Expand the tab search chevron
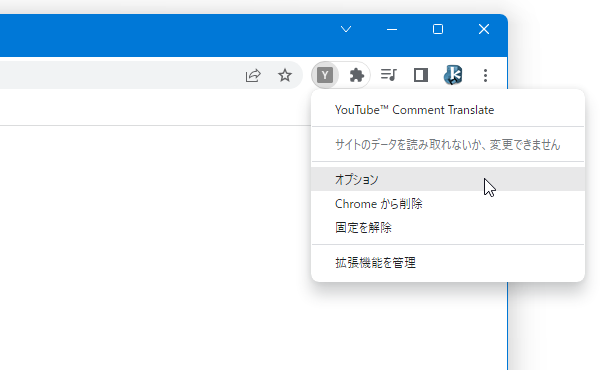600x370 pixels. pyautogui.click(x=346, y=29)
